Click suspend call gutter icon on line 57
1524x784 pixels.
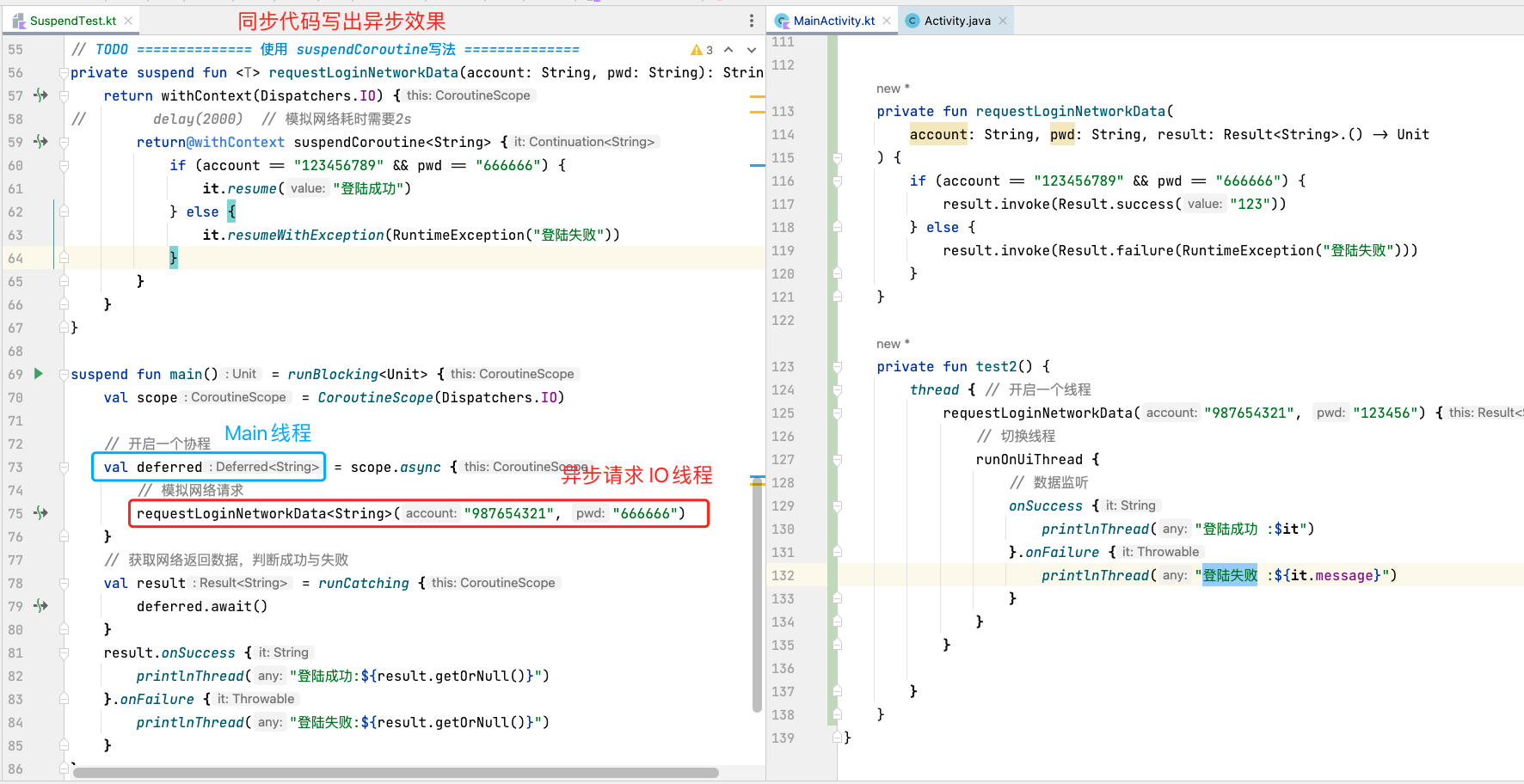point(40,95)
